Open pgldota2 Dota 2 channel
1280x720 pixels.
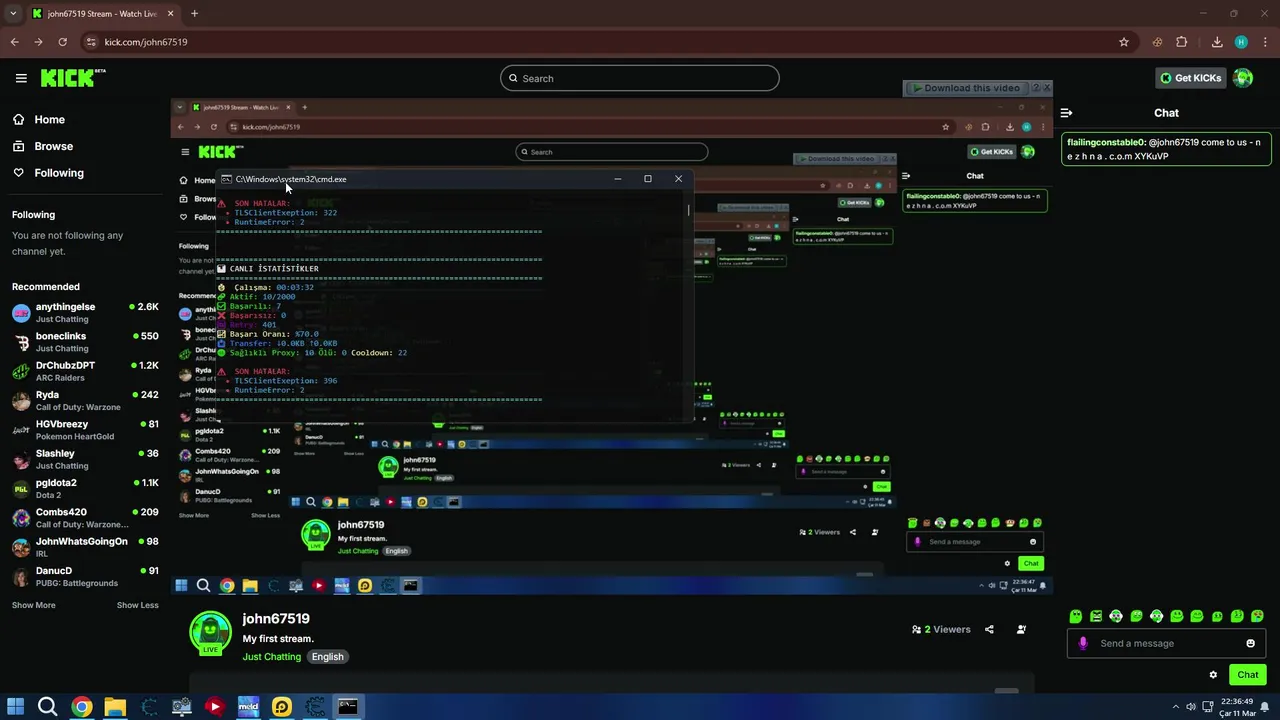pos(85,488)
